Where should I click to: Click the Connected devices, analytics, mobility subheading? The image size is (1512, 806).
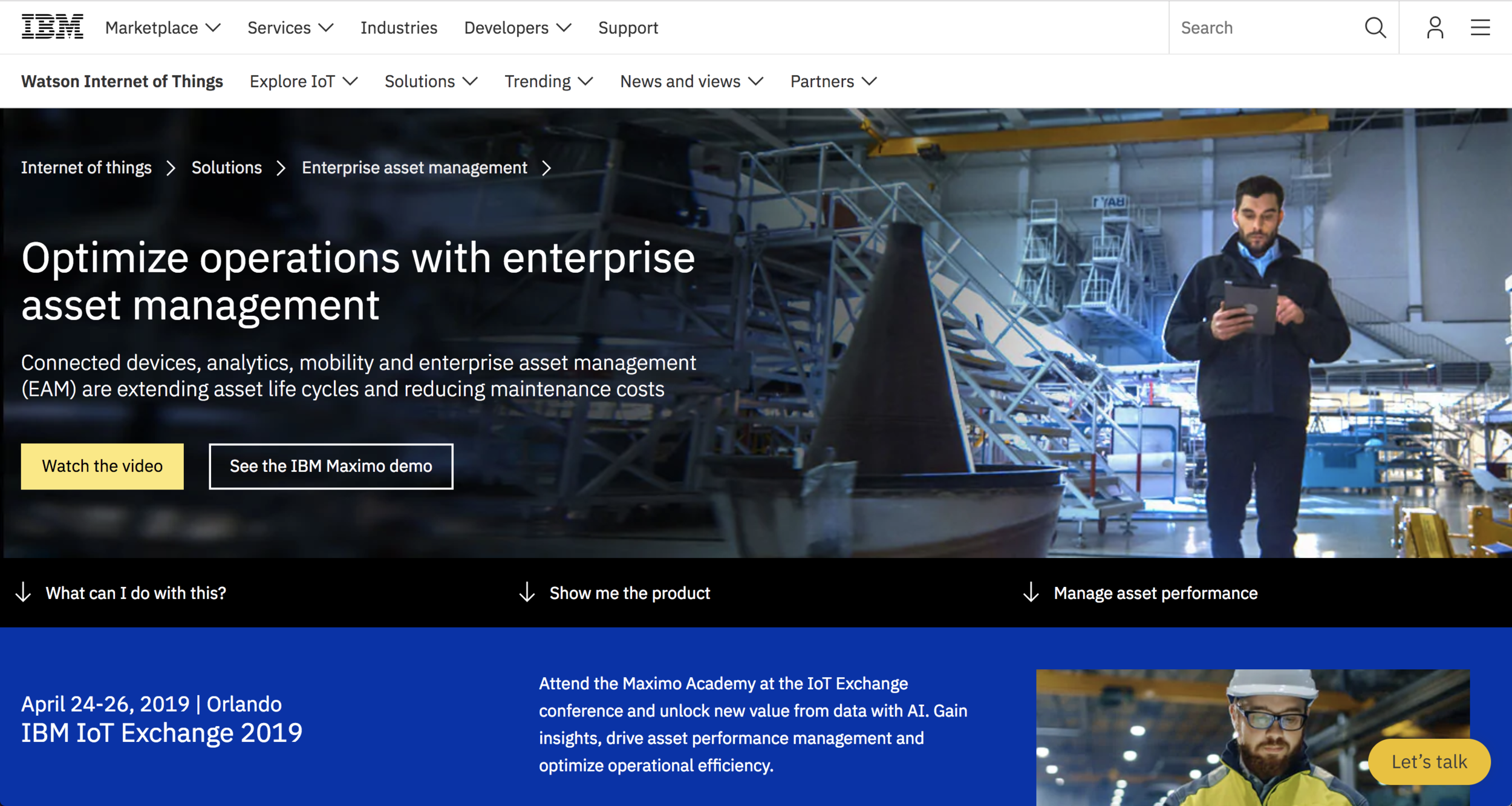359,376
